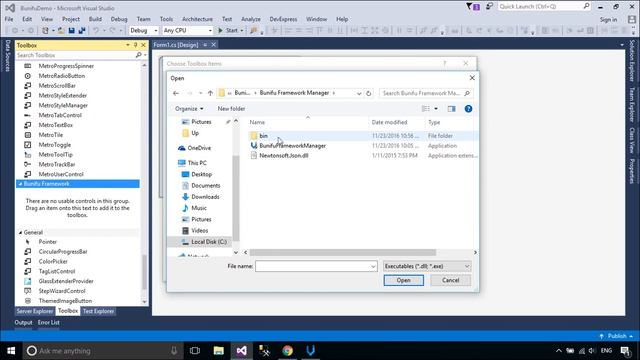Open the Project menu
The width and height of the screenshot is (640, 360).
tap(71, 19)
